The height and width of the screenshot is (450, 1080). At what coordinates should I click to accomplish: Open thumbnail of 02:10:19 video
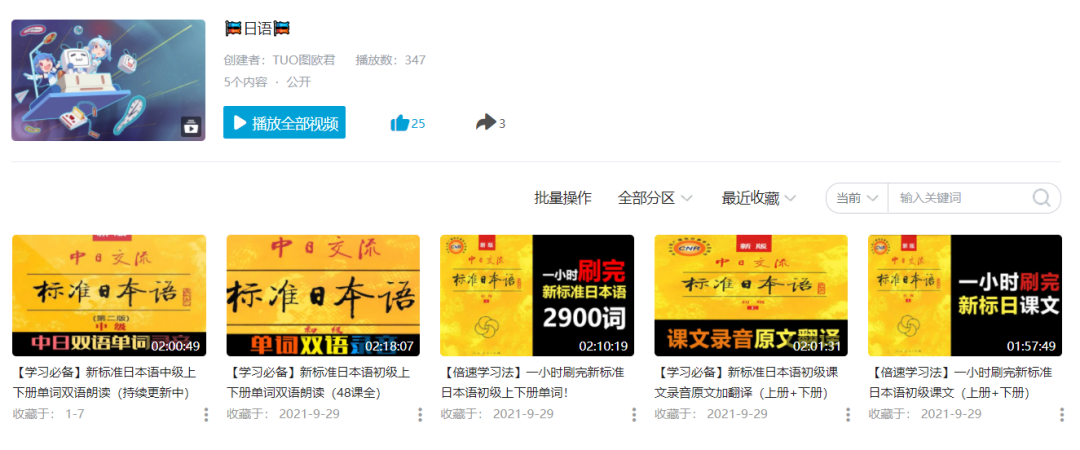tap(537, 296)
